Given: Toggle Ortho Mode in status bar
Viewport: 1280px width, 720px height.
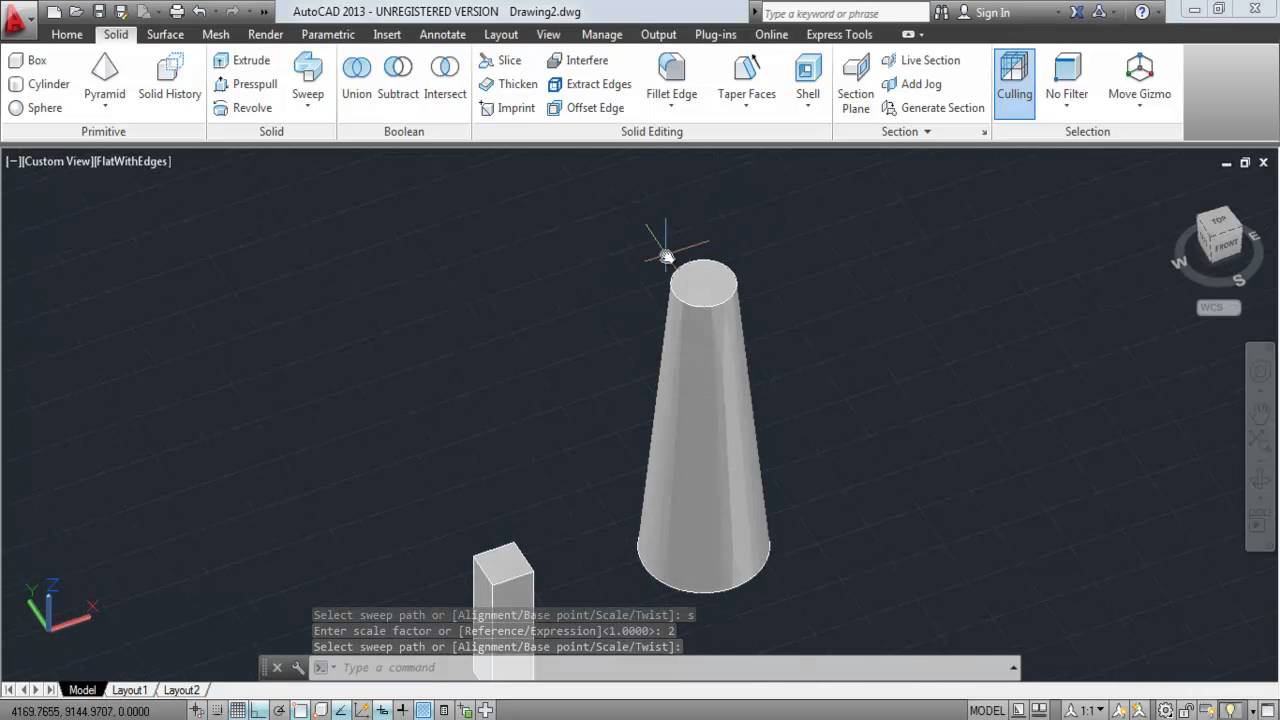Looking at the screenshot, I should [x=259, y=710].
